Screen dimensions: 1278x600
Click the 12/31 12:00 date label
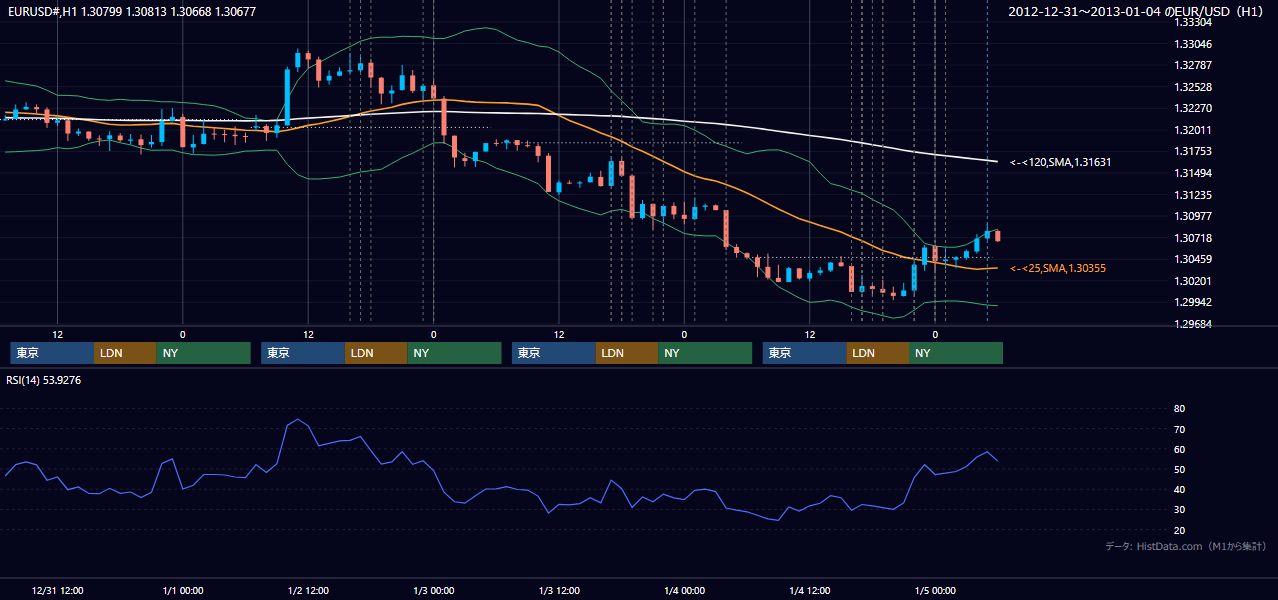click(57, 591)
